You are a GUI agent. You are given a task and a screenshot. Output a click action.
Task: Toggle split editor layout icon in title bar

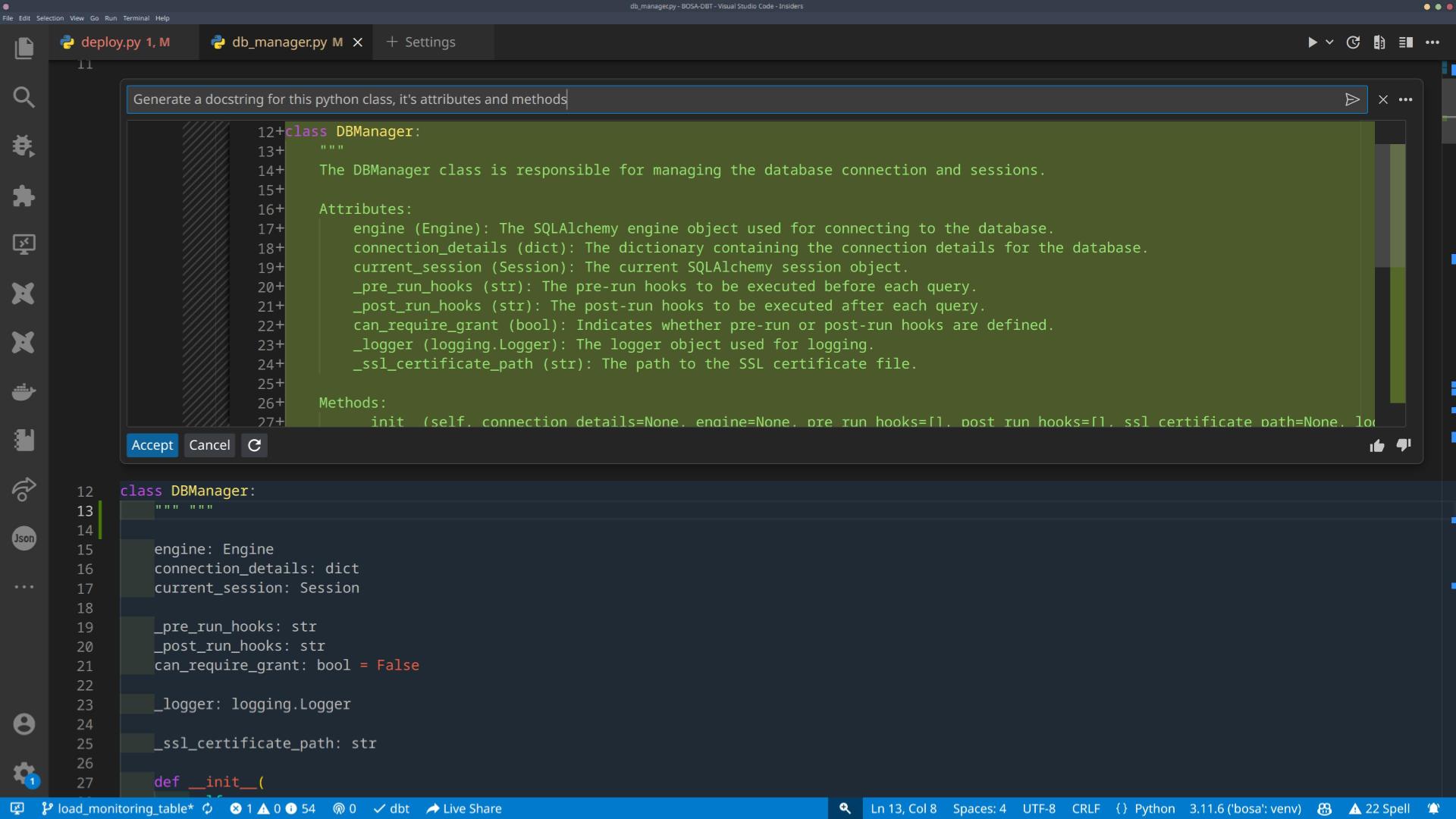point(1405,42)
